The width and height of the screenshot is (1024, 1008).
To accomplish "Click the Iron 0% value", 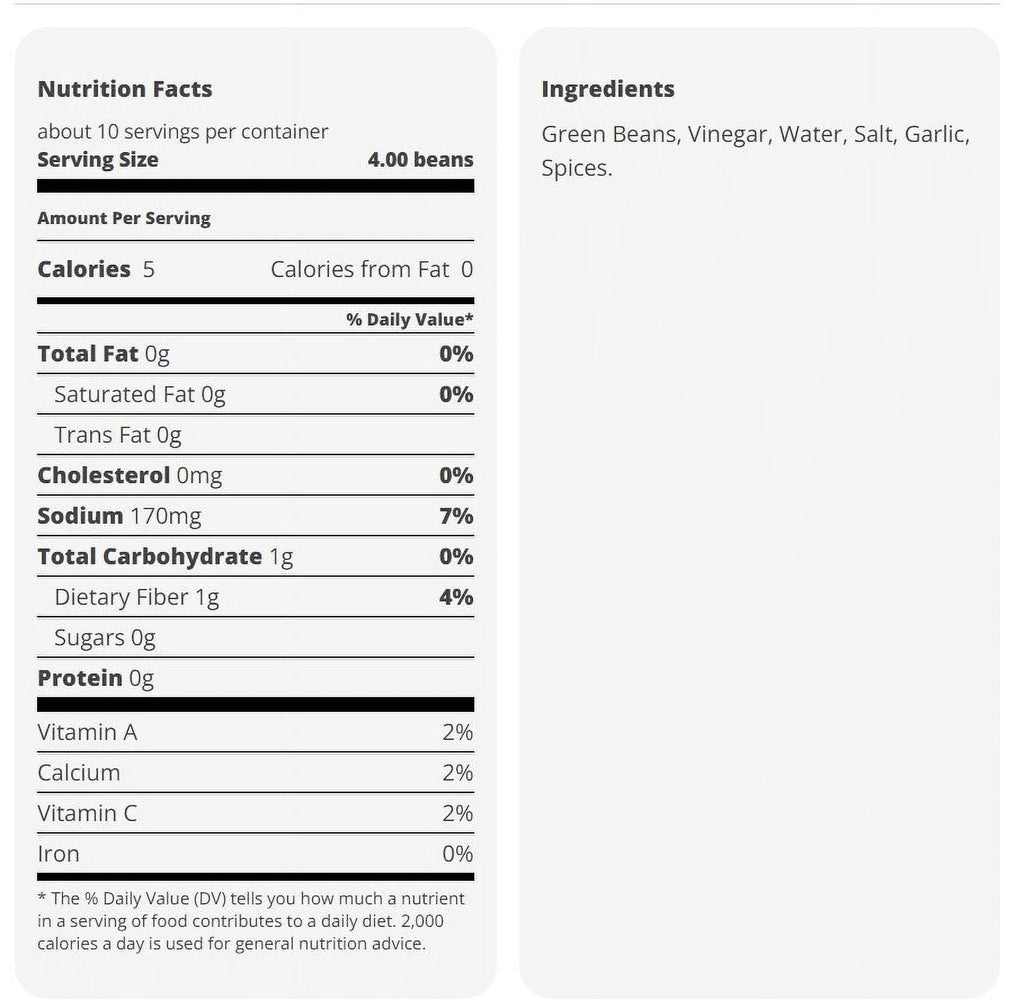I will pos(458,854).
